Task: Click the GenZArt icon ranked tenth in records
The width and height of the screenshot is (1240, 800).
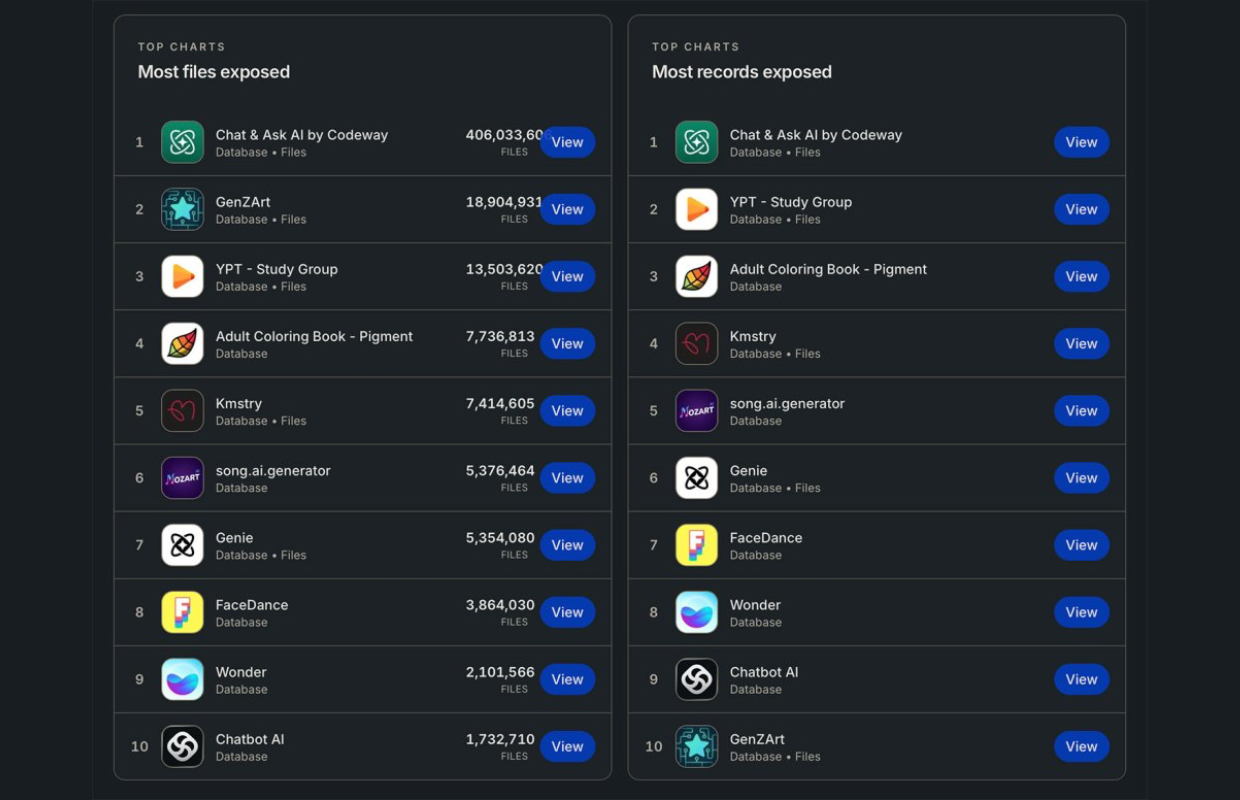Action: pyautogui.click(x=697, y=745)
